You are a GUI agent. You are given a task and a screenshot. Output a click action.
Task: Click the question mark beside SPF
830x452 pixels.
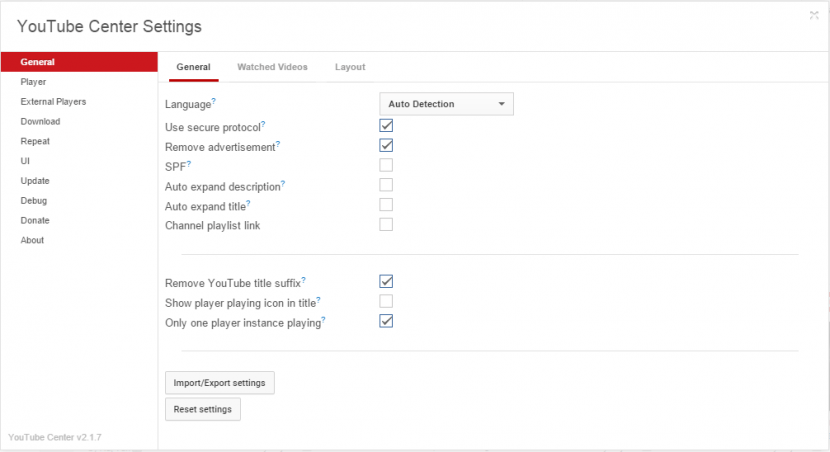[x=189, y=164]
